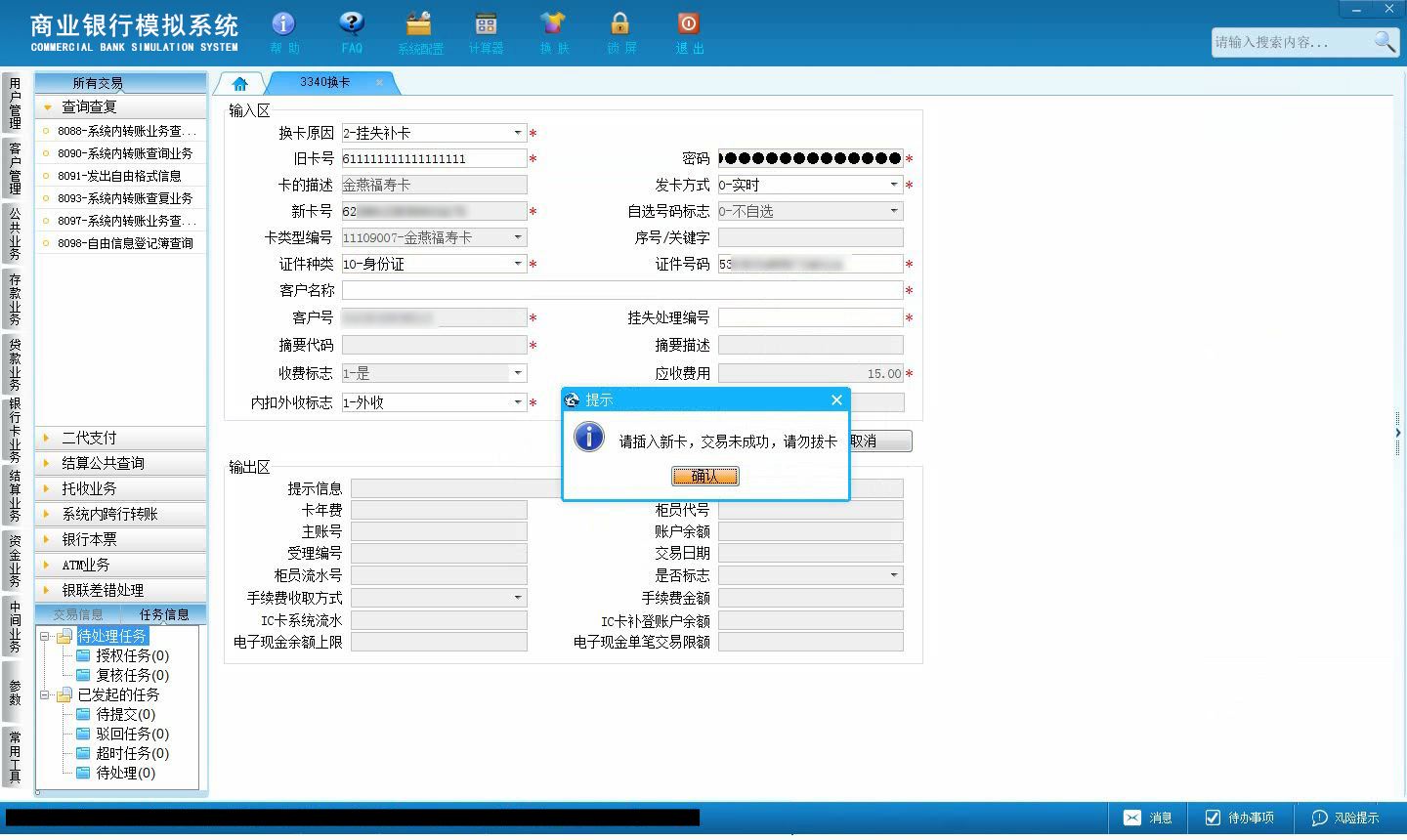Expand the 结算公共查询 menu group
Image resolution: width=1407 pixels, height=840 pixels.
pos(121,463)
